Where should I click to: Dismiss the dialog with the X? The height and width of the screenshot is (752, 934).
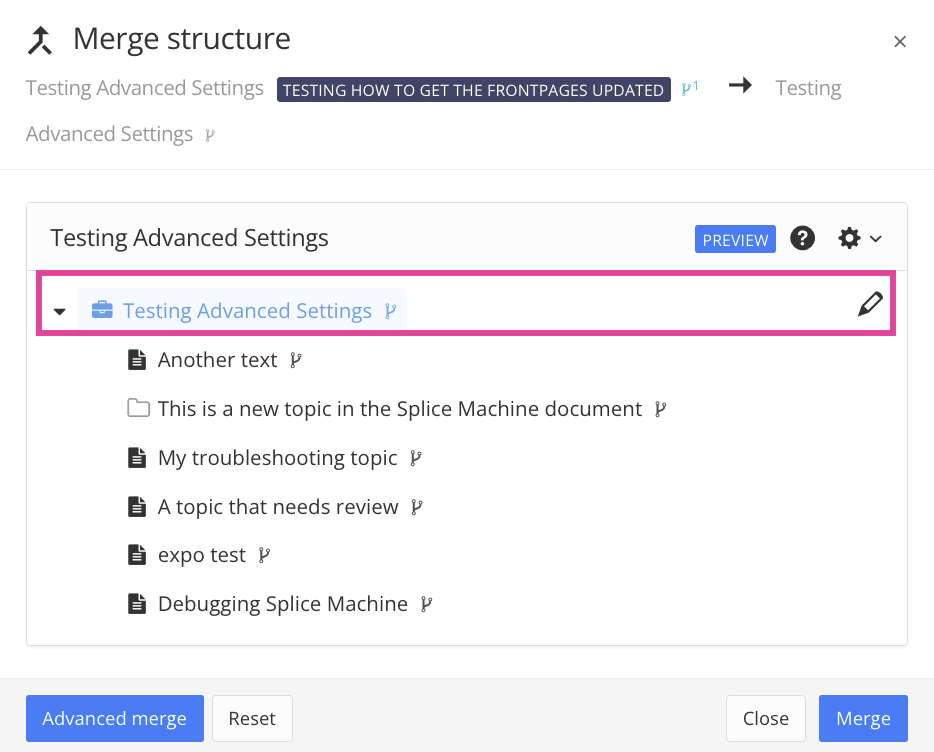(899, 41)
